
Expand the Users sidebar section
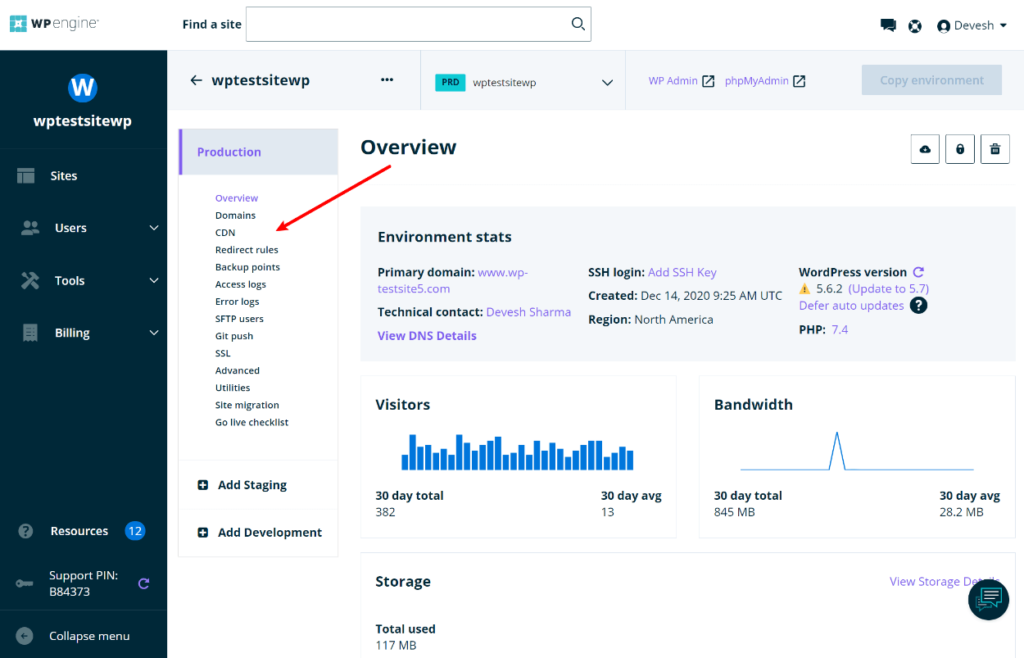tap(70, 227)
